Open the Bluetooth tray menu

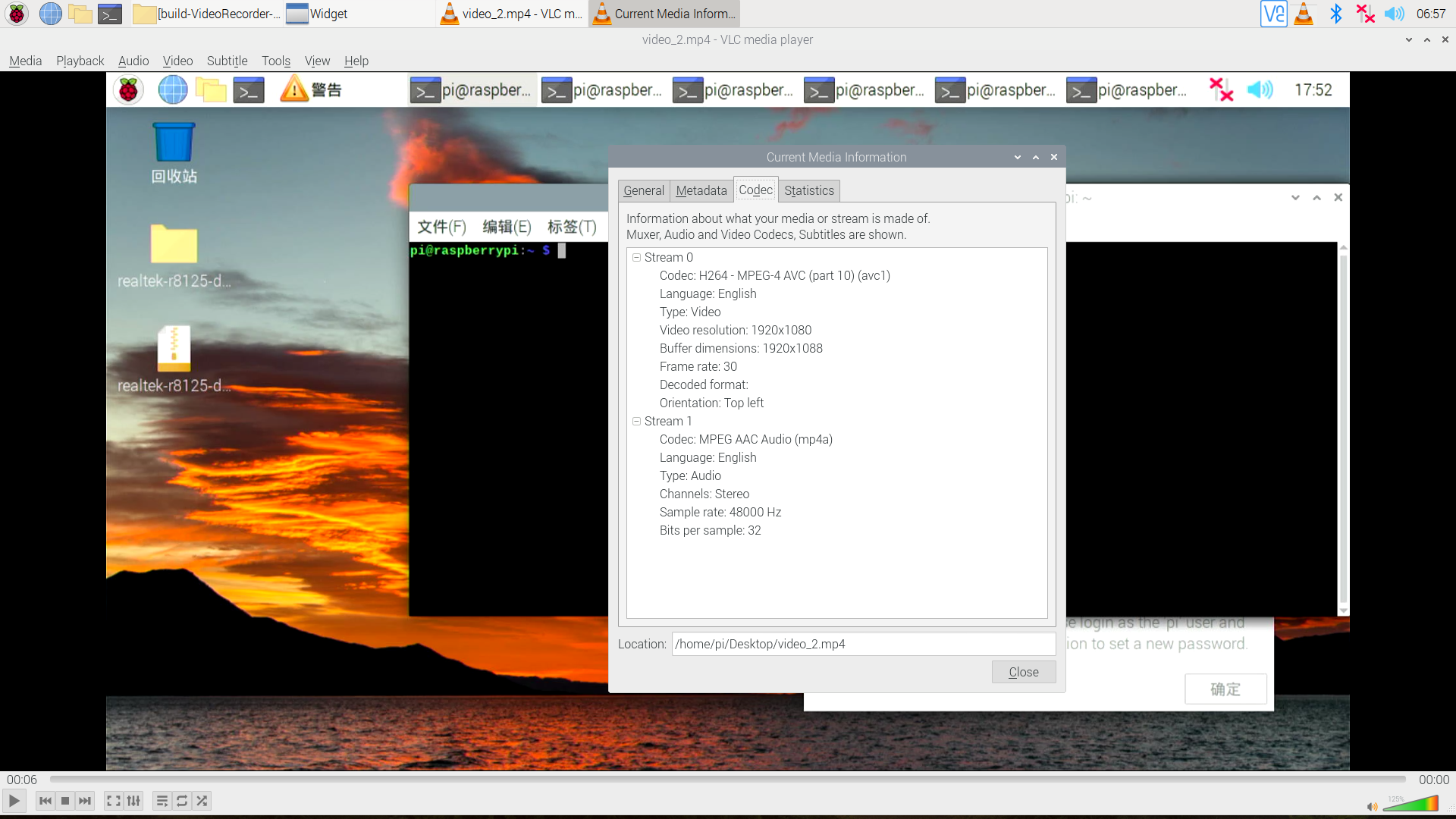click(1335, 14)
